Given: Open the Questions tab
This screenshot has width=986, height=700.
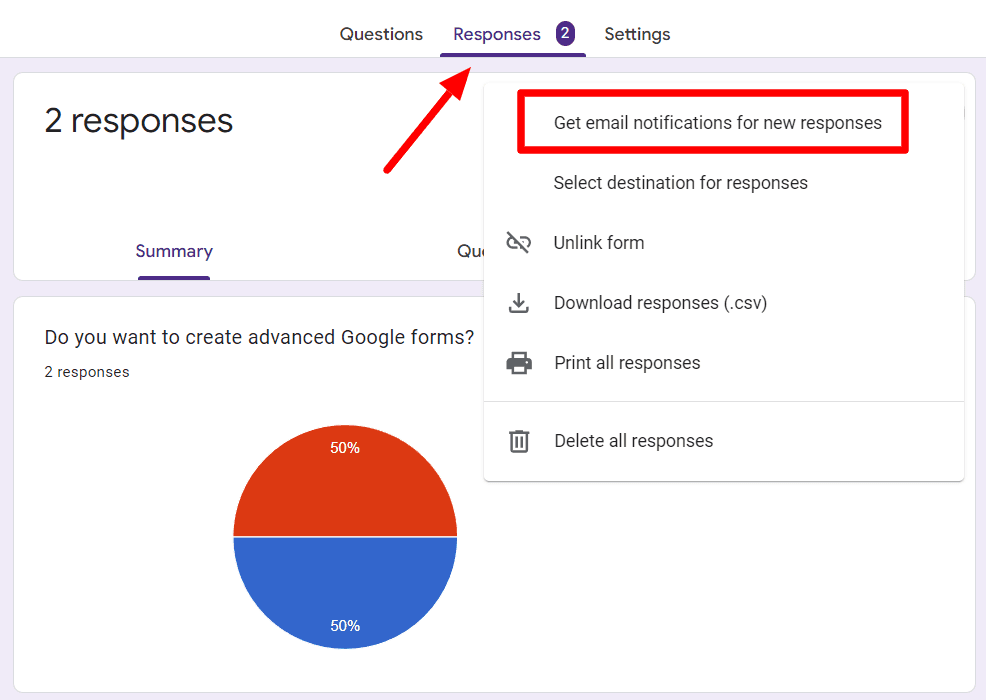Looking at the screenshot, I should 381,34.
